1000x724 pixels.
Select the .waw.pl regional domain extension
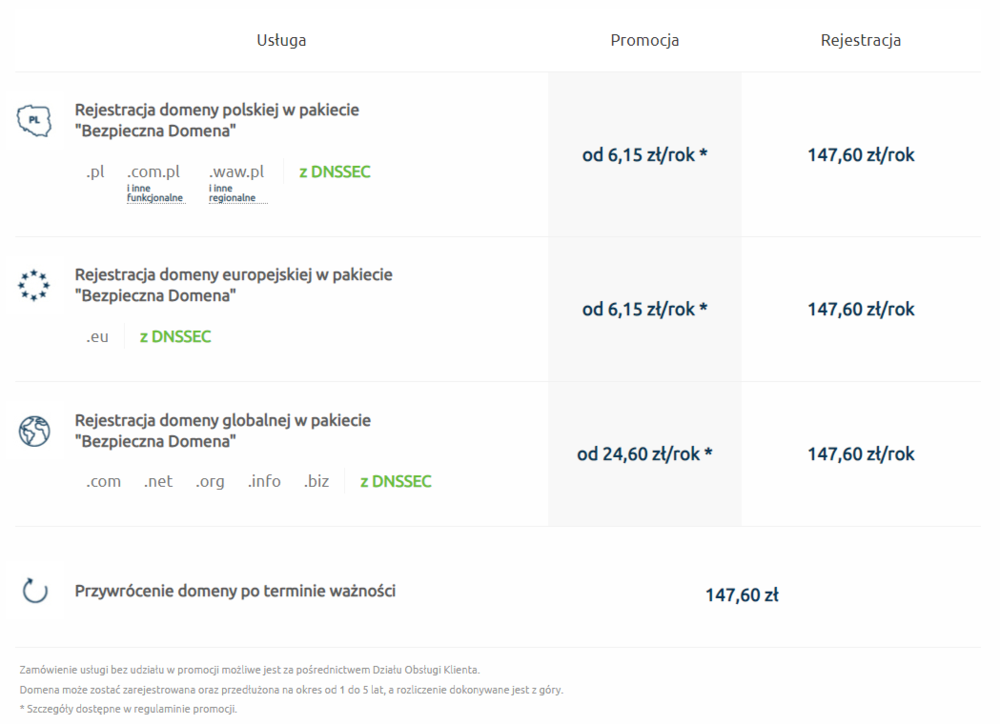coord(237,172)
